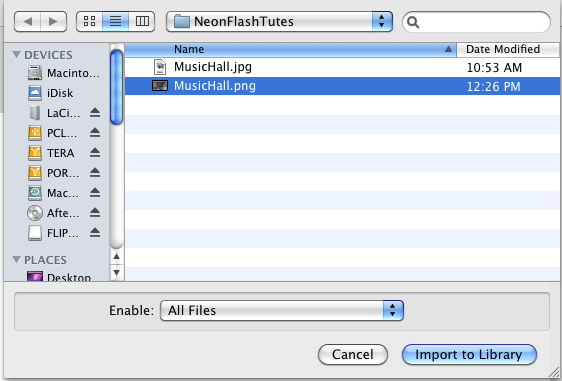This screenshot has height=381, width=562.
Task: Eject the TERA volume
Action: click(x=95, y=153)
